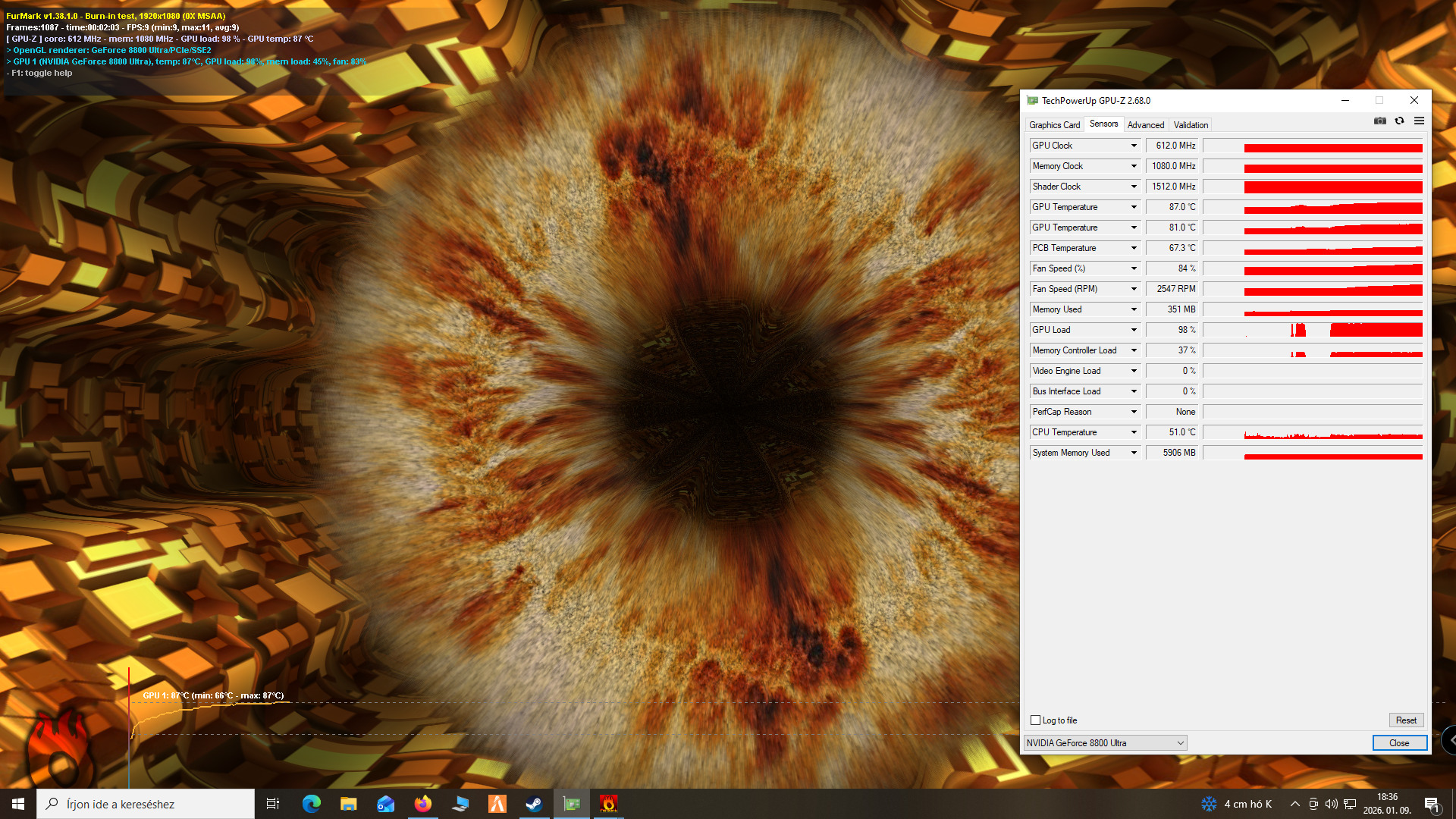Open Outlook from the taskbar
This screenshot has height=819, width=1456.
(x=385, y=804)
